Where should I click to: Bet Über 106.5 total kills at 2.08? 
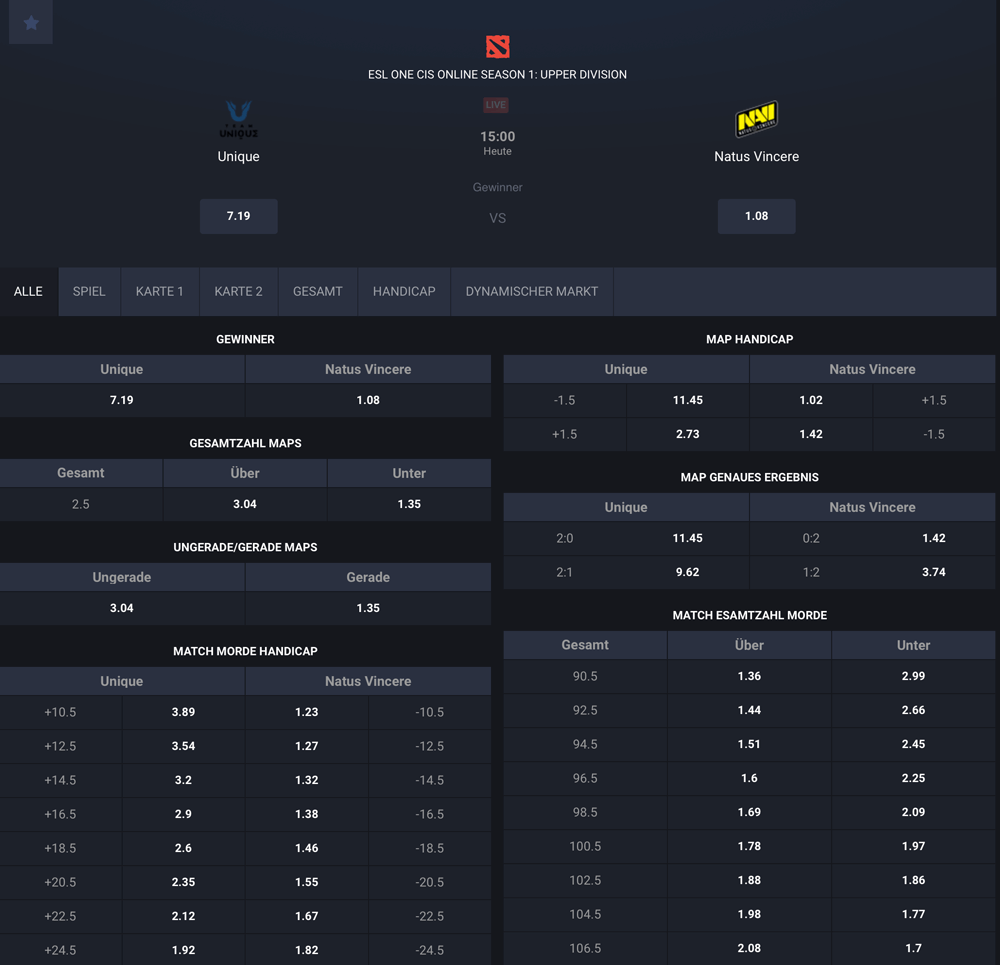(x=749, y=948)
